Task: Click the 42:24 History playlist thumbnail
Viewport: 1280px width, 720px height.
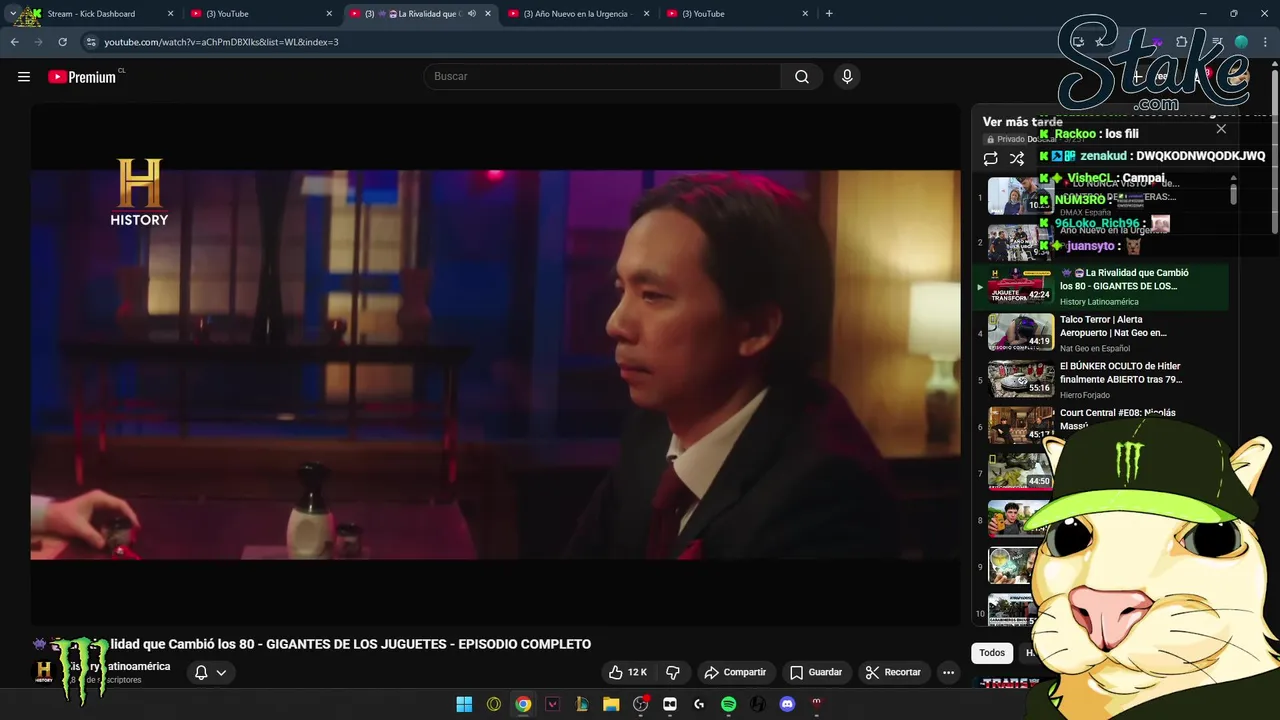Action: coord(1021,286)
